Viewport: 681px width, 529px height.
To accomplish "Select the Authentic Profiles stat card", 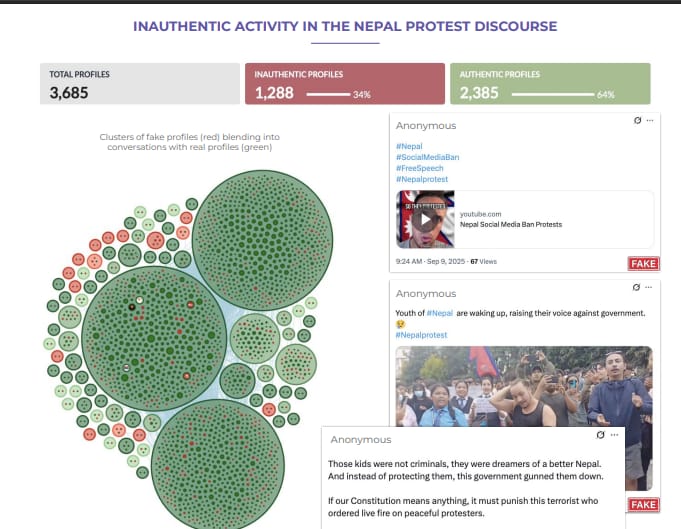I will coord(550,85).
